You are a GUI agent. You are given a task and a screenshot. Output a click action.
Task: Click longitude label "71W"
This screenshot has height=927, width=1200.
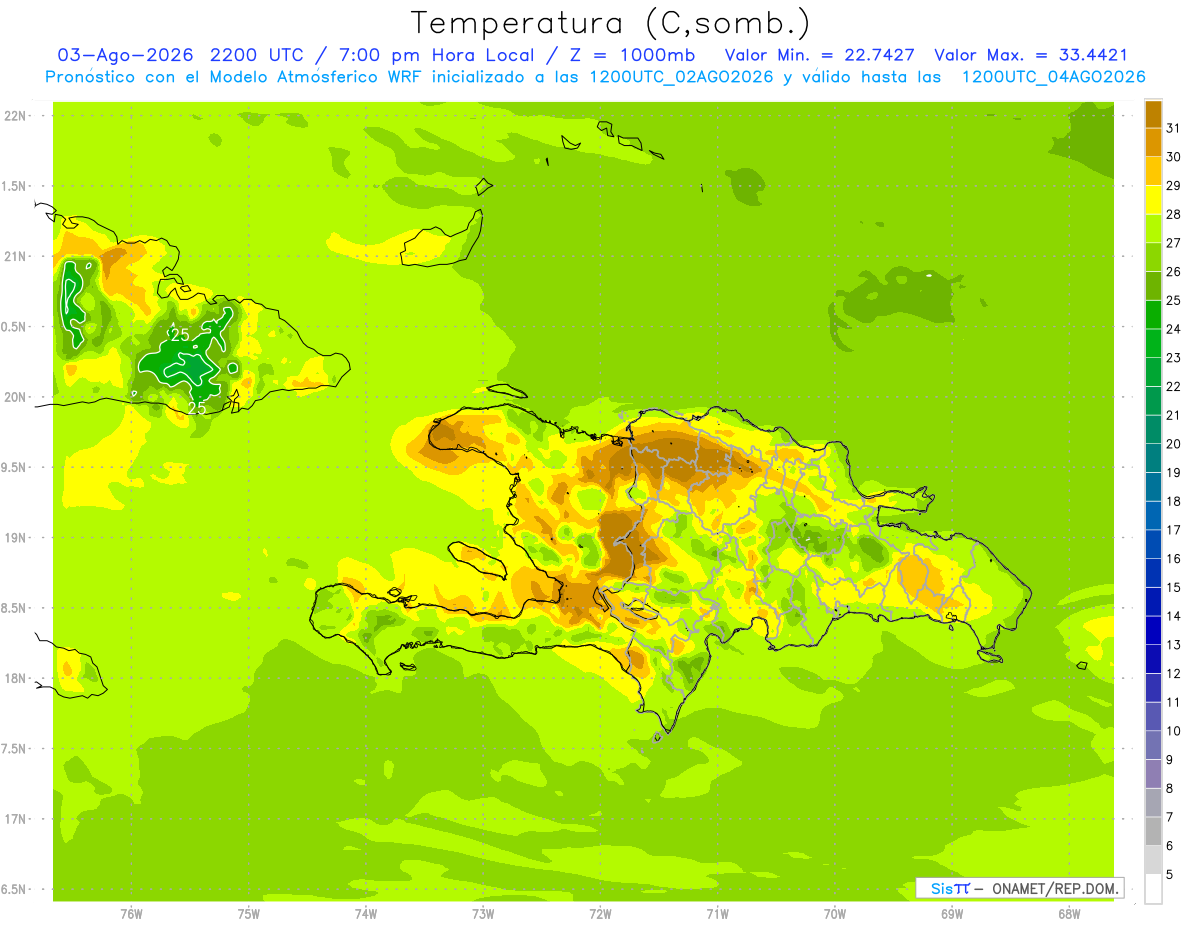717,914
